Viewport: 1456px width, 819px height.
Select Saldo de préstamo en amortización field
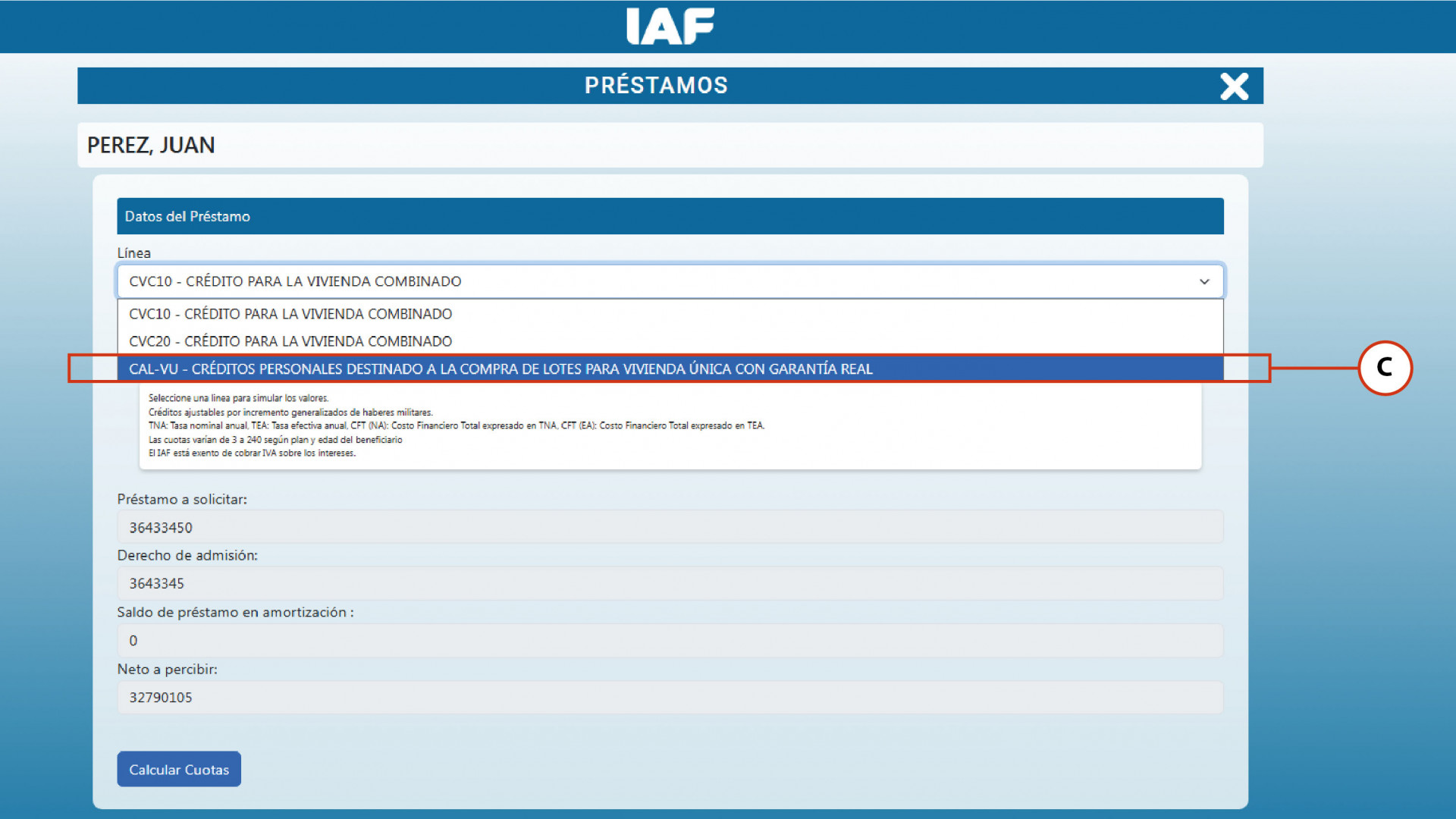(x=670, y=641)
